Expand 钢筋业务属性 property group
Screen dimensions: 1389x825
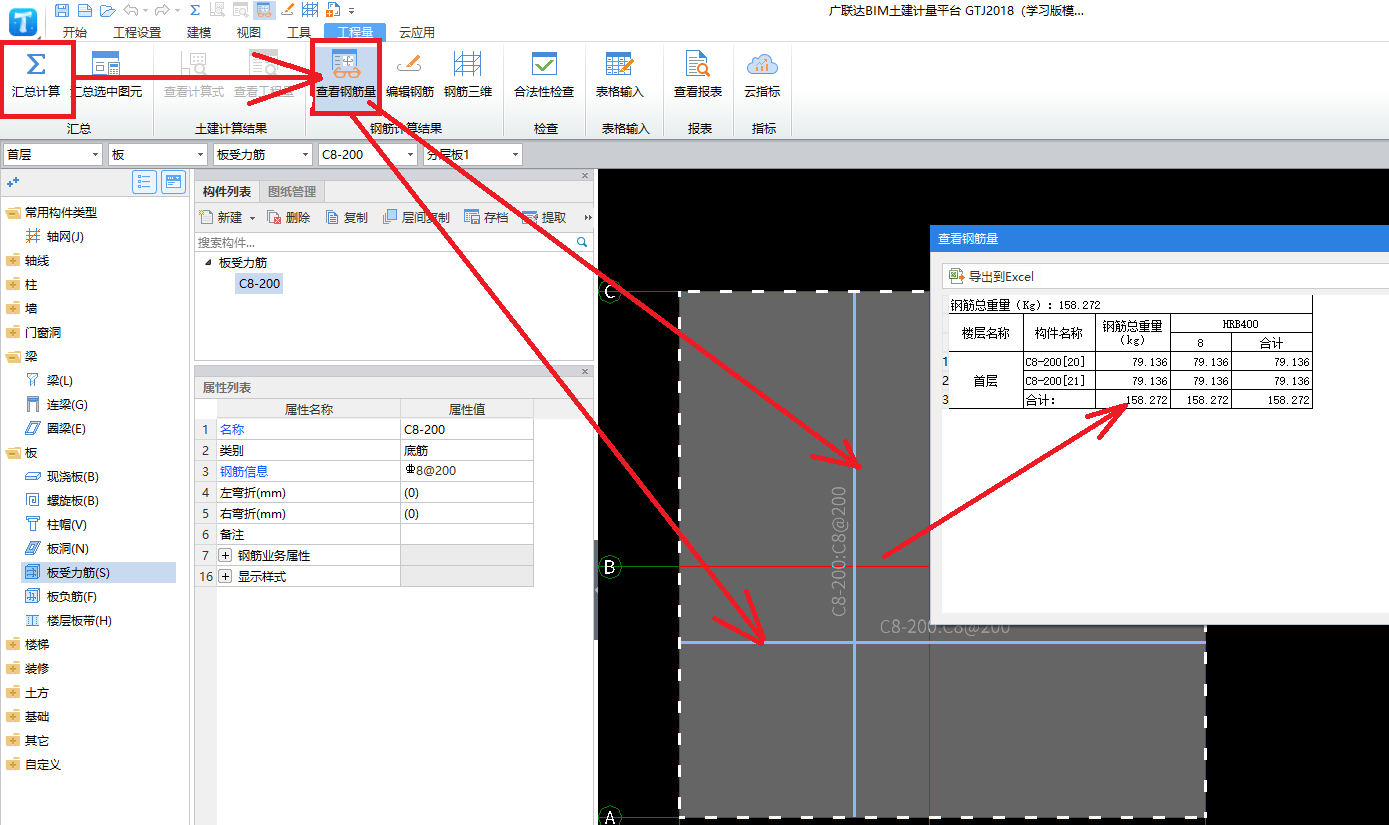click(225, 555)
